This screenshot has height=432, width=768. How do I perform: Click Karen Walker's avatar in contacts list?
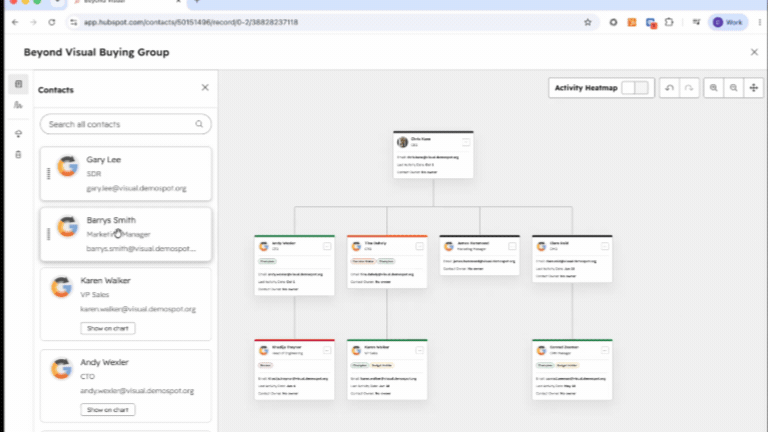[62, 287]
